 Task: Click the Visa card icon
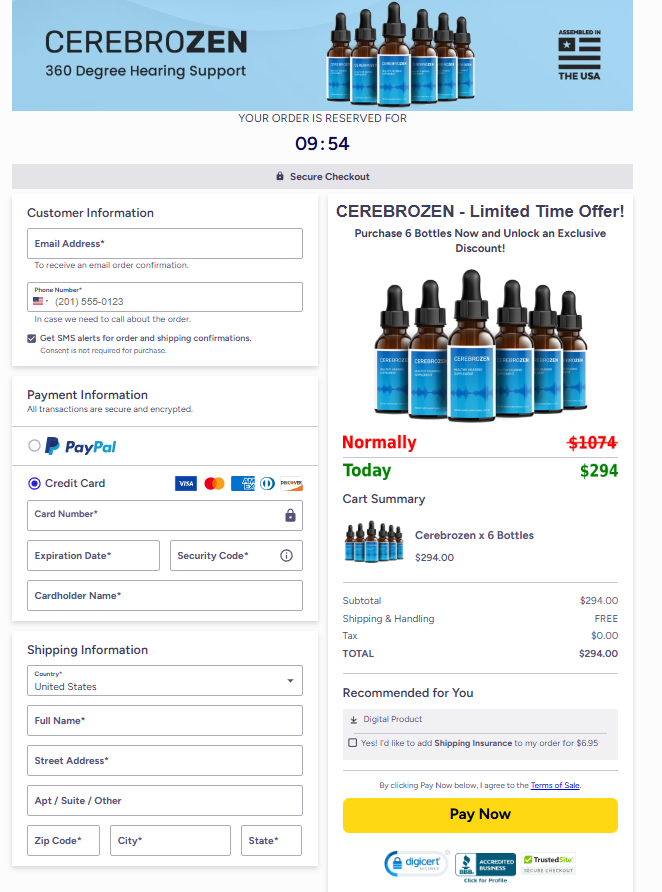186,483
